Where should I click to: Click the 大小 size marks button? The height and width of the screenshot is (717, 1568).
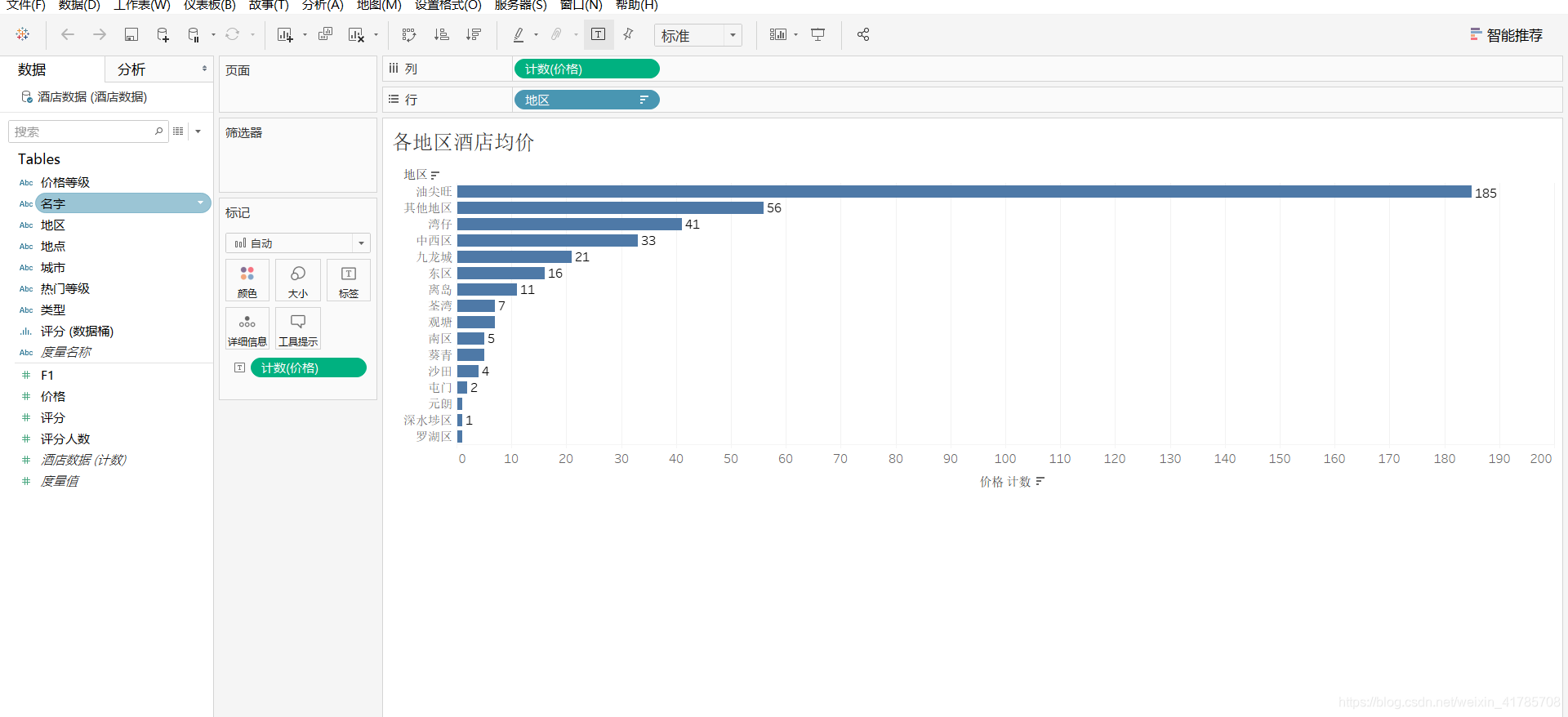pyautogui.click(x=298, y=281)
